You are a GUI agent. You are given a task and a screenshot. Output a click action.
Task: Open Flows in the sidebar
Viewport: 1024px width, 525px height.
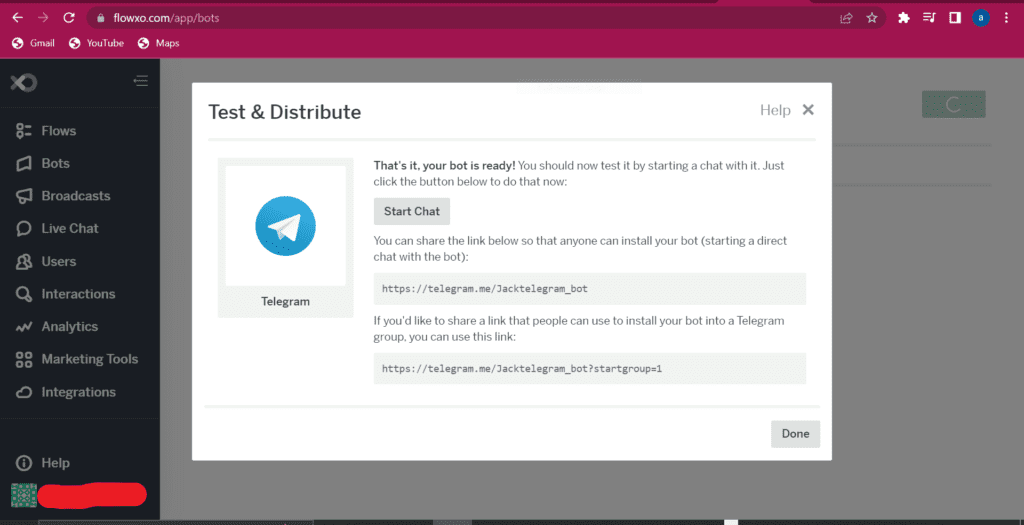(x=46, y=131)
